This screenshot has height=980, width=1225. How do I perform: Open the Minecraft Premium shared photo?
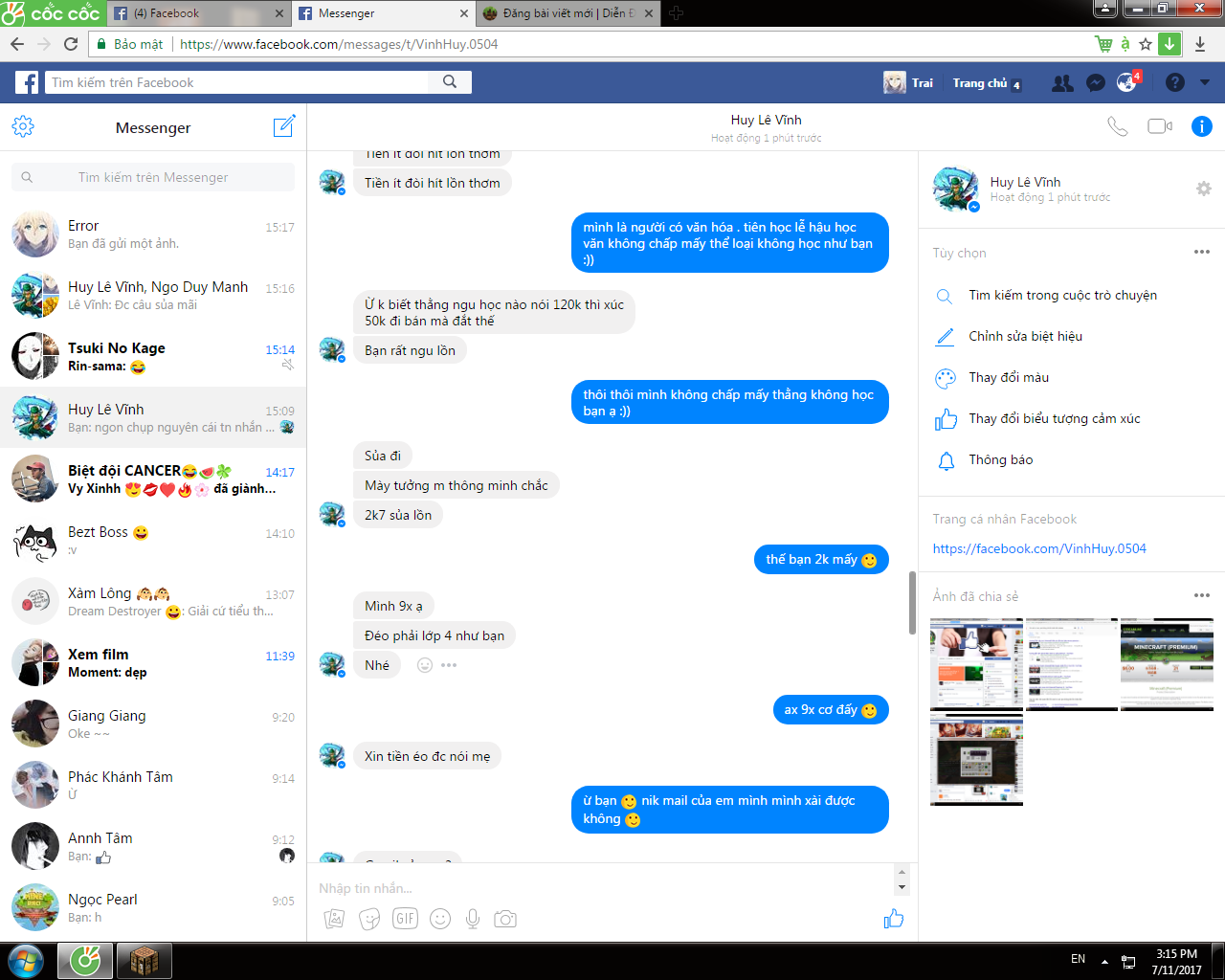coord(1167,664)
